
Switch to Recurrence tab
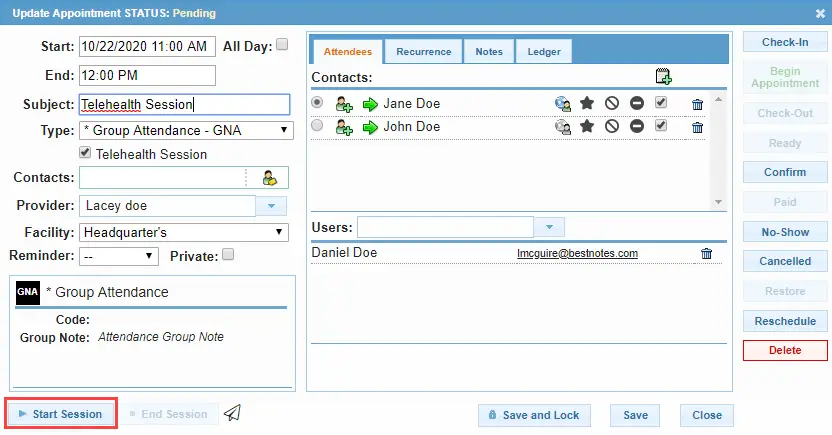[423, 51]
